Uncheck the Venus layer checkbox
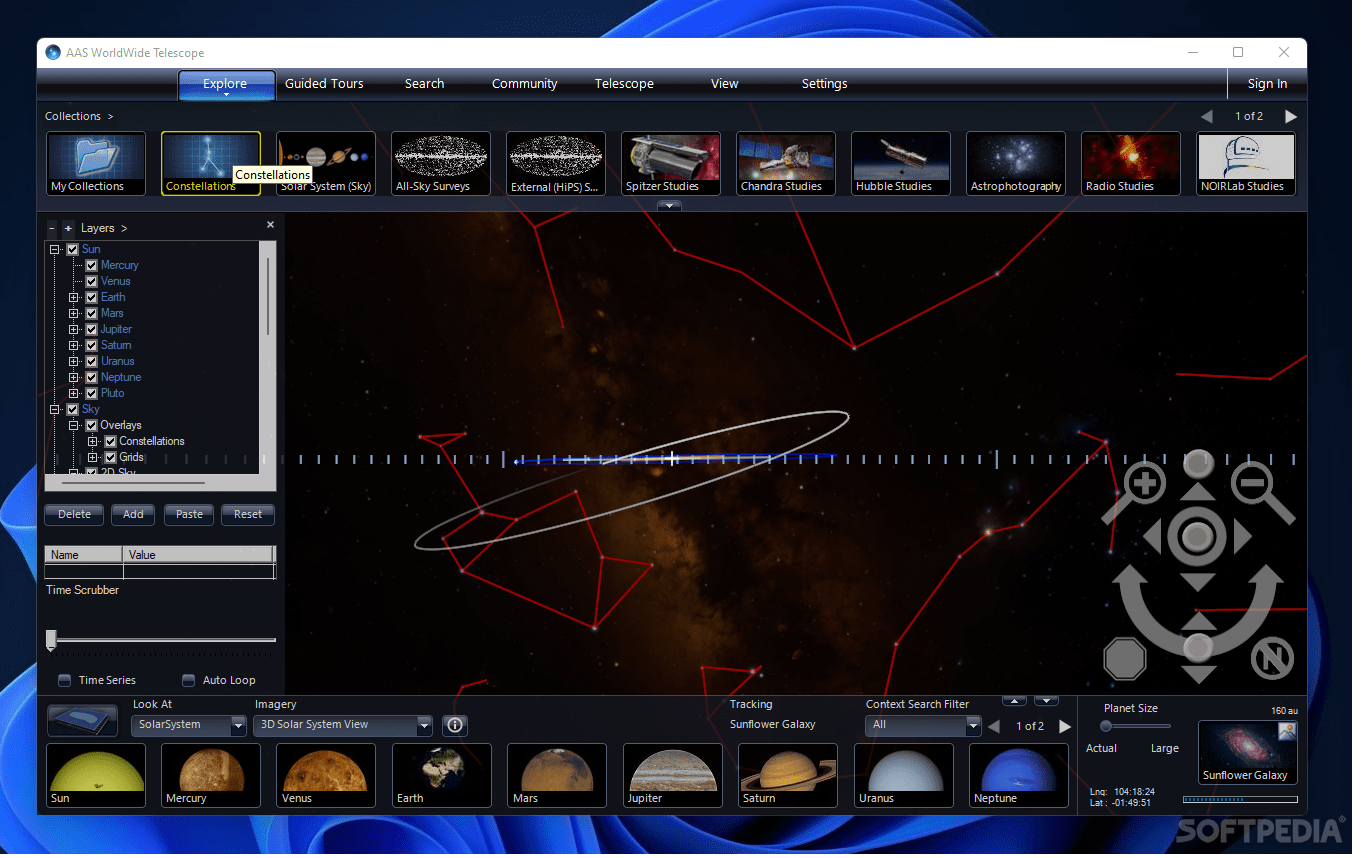 point(92,282)
